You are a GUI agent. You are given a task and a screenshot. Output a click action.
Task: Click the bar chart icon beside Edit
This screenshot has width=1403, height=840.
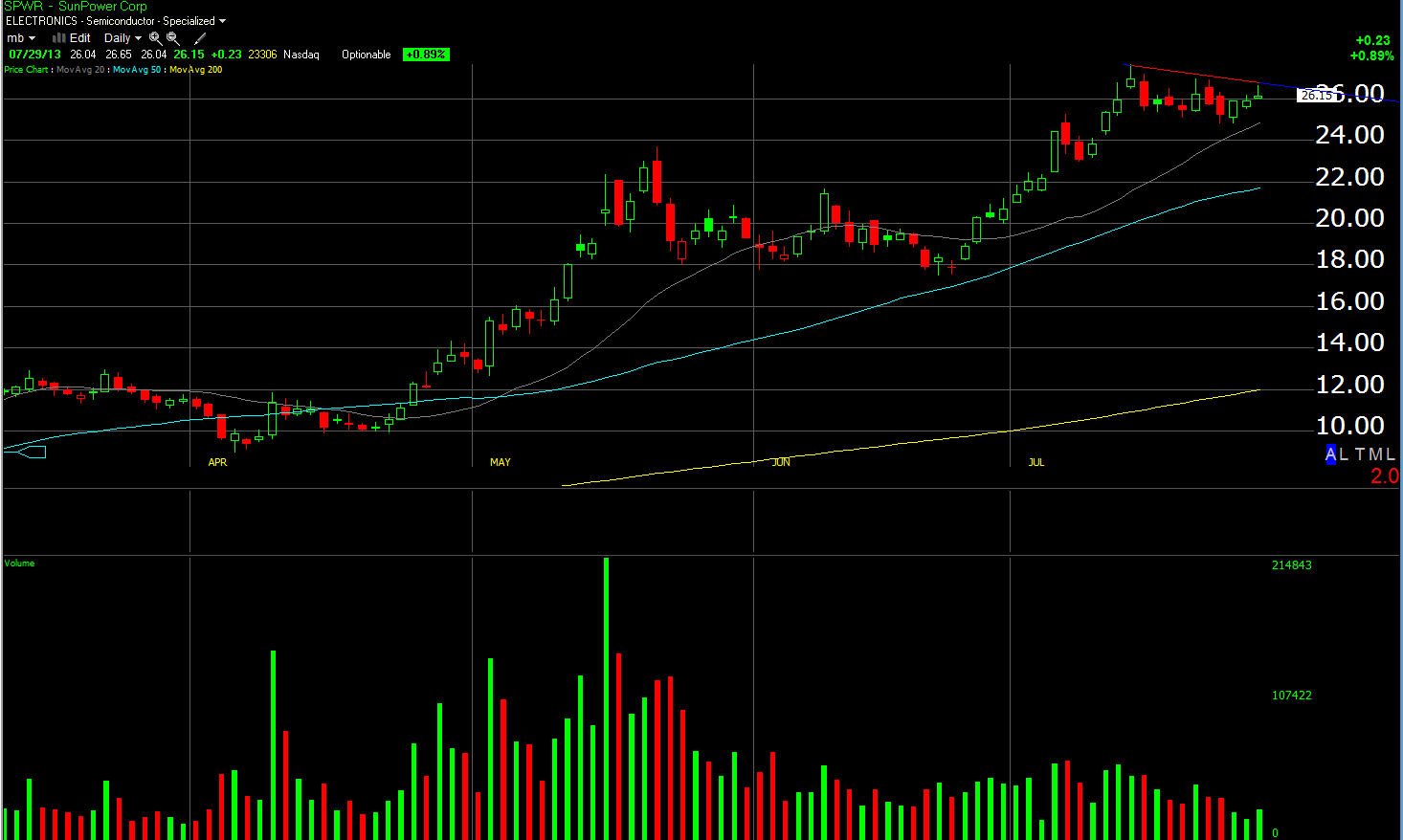(x=58, y=38)
